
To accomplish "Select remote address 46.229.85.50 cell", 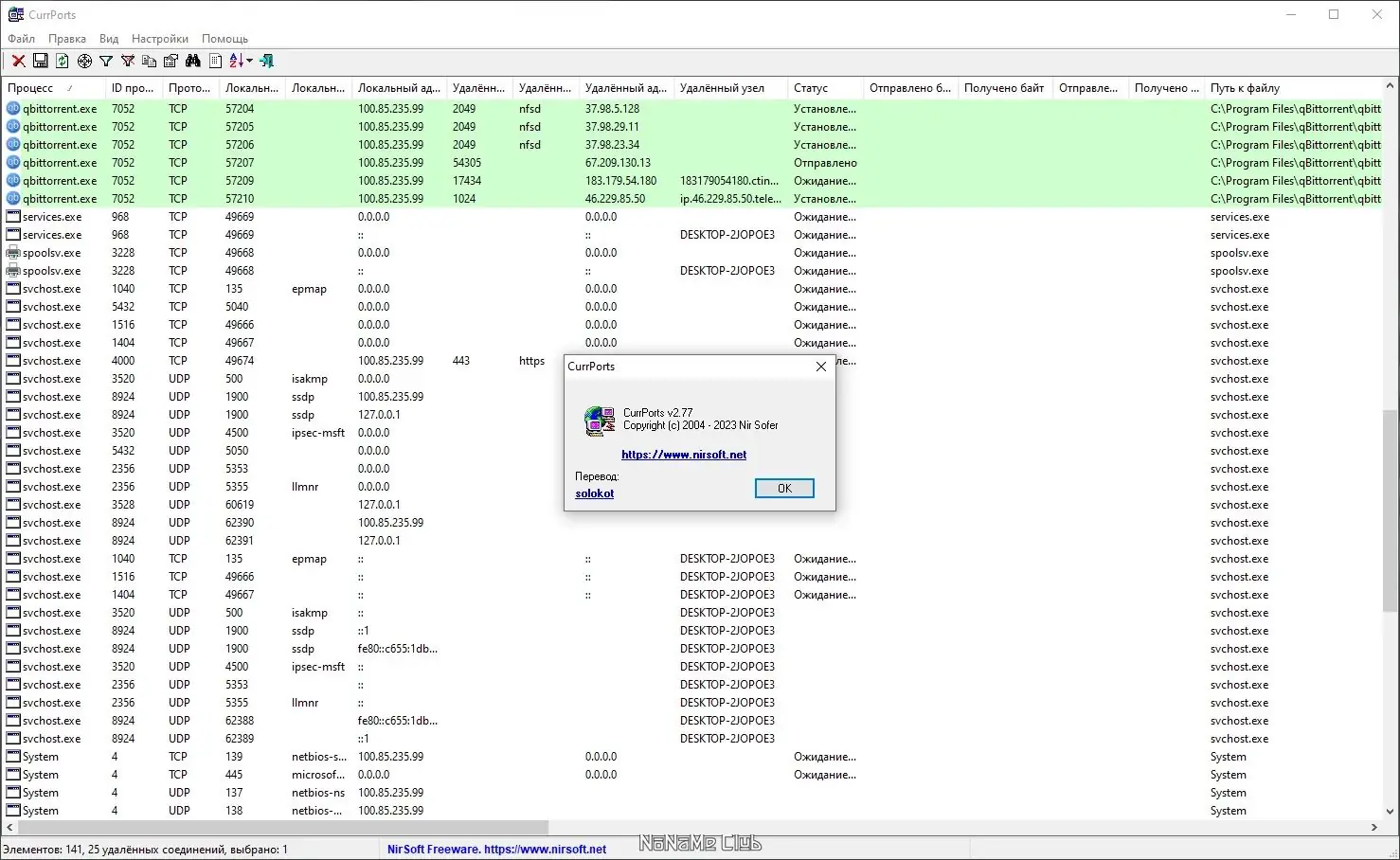I will click(615, 199).
